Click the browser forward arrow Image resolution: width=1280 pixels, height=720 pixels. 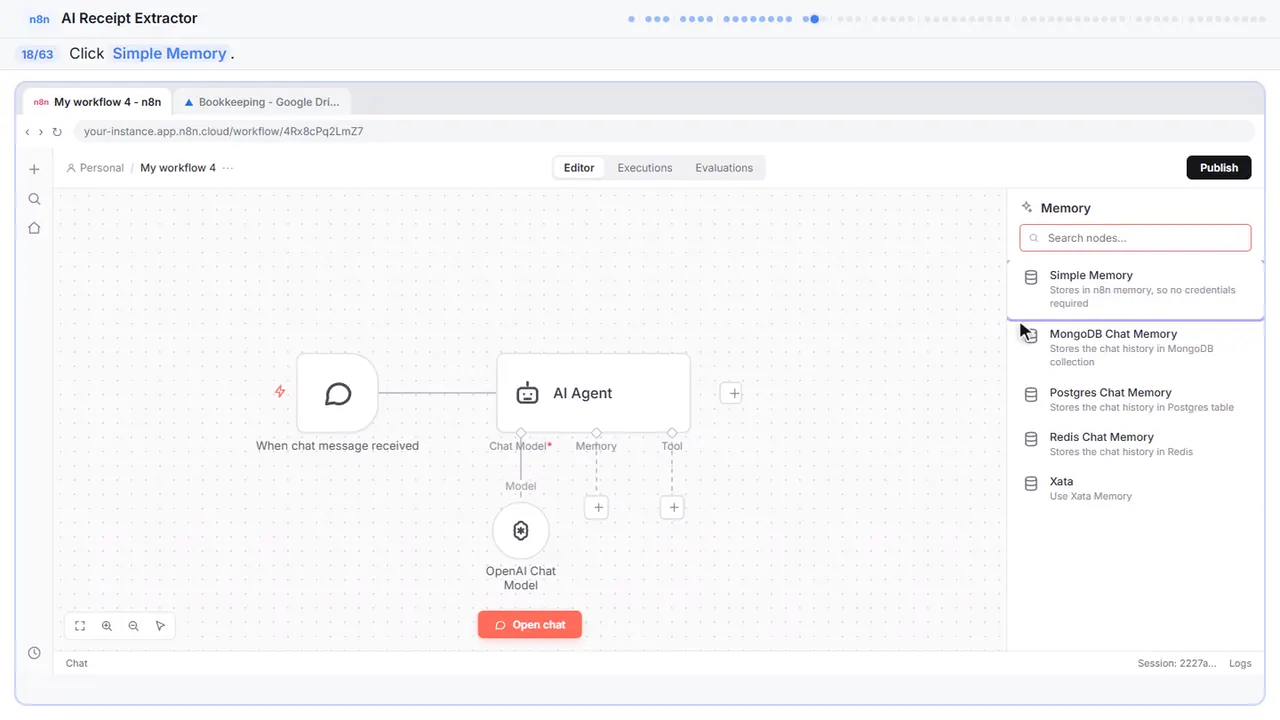click(41, 132)
